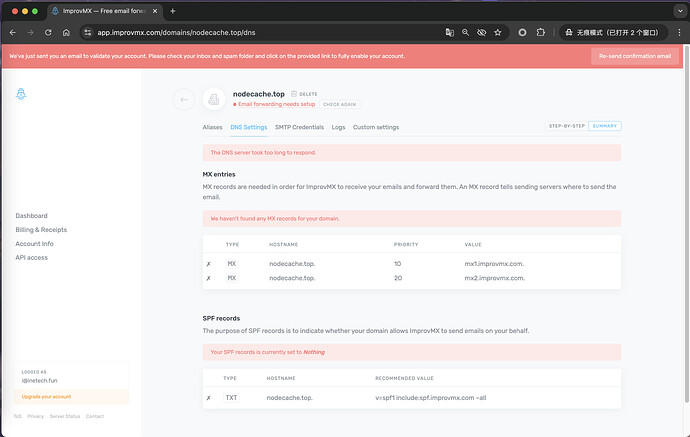Screen dimensions: 690x437
Task: Click the circular back arrow button
Action: 183,99
